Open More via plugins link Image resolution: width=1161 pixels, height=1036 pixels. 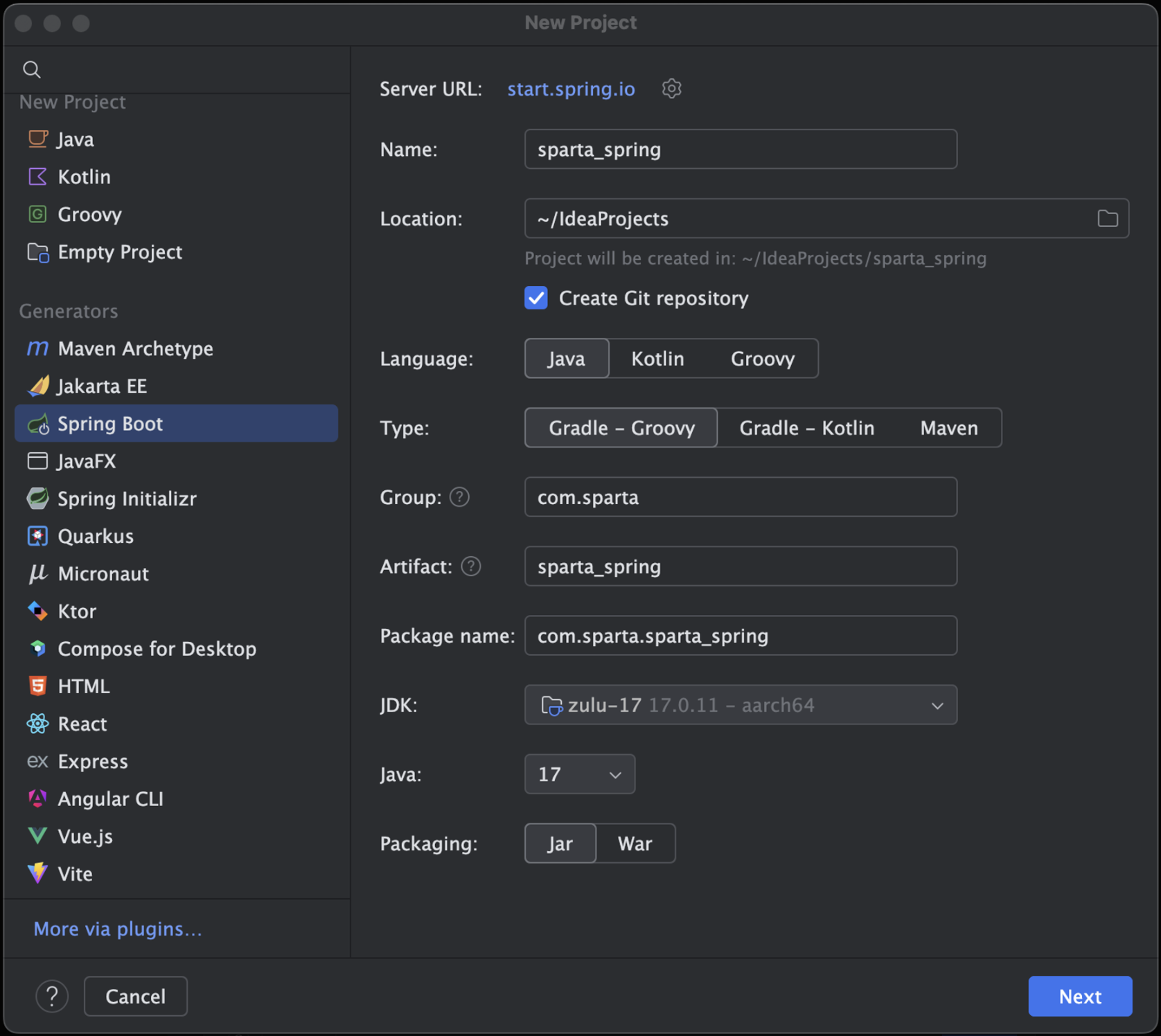point(118,929)
